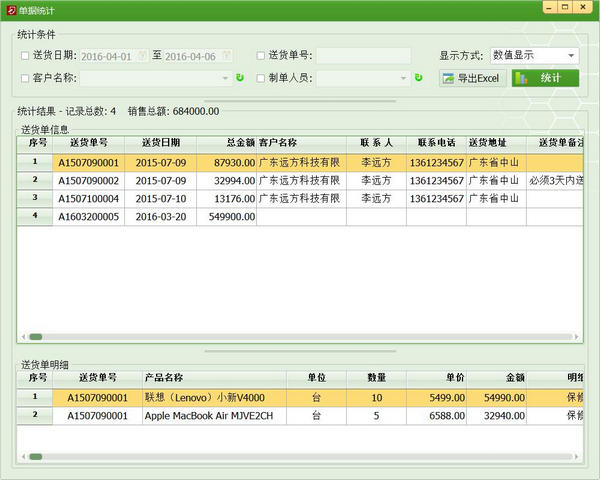Screen dimensions: 600x480
Task: Click the green 统计 button
Action: pyautogui.click(x=545, y=78)
